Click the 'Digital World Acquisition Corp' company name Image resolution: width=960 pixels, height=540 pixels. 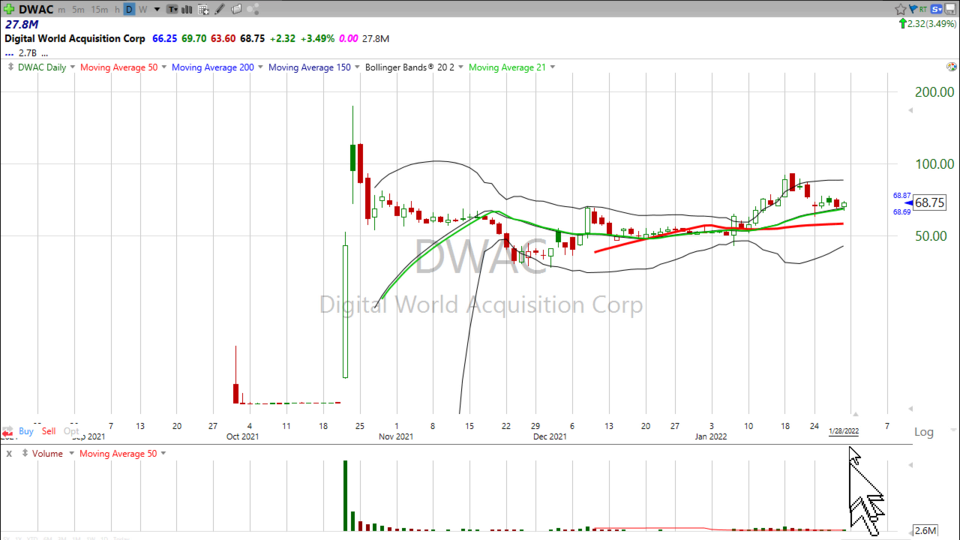(75, 39)
